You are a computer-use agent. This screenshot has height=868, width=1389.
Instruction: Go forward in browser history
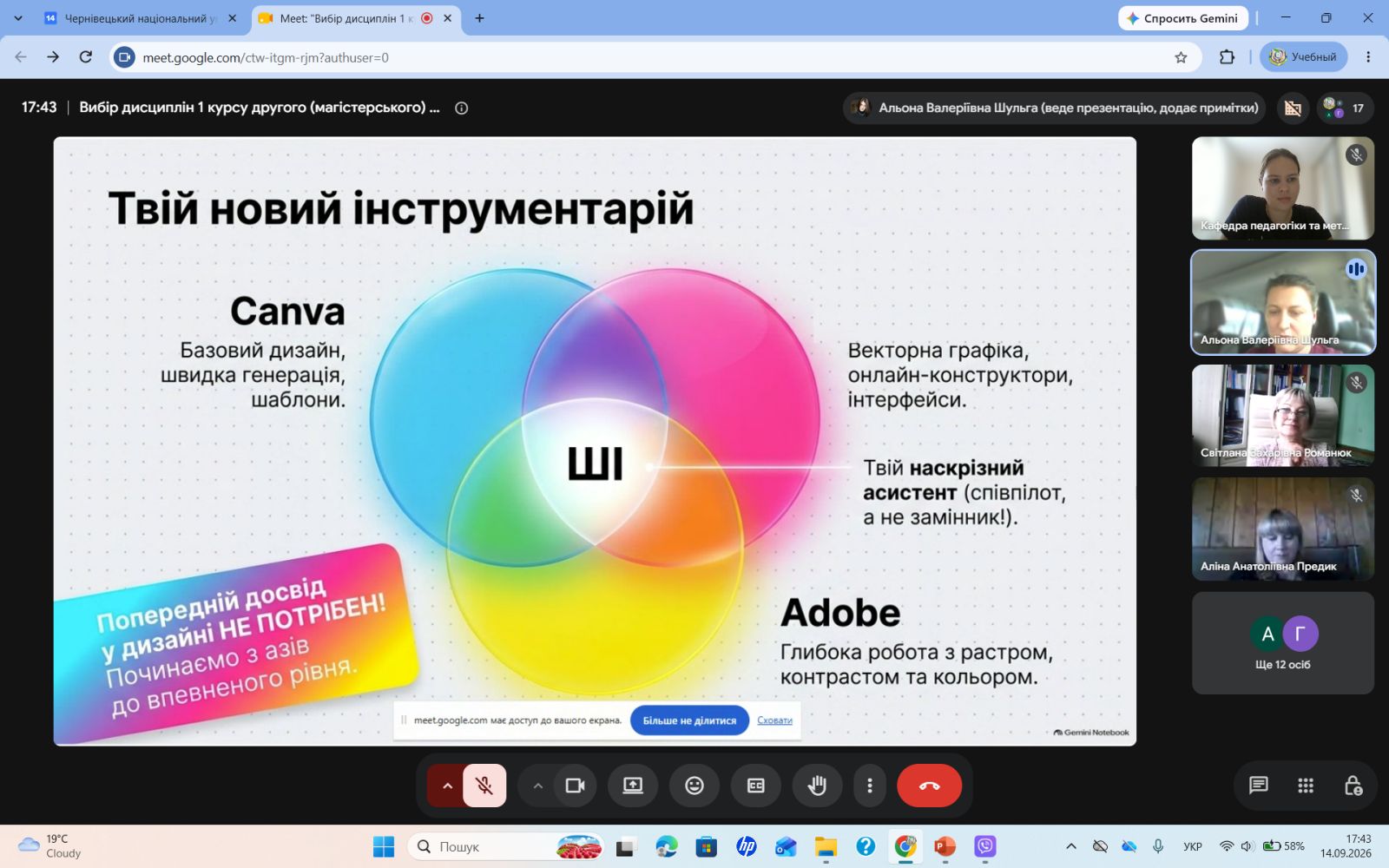[x=53, y=57]
